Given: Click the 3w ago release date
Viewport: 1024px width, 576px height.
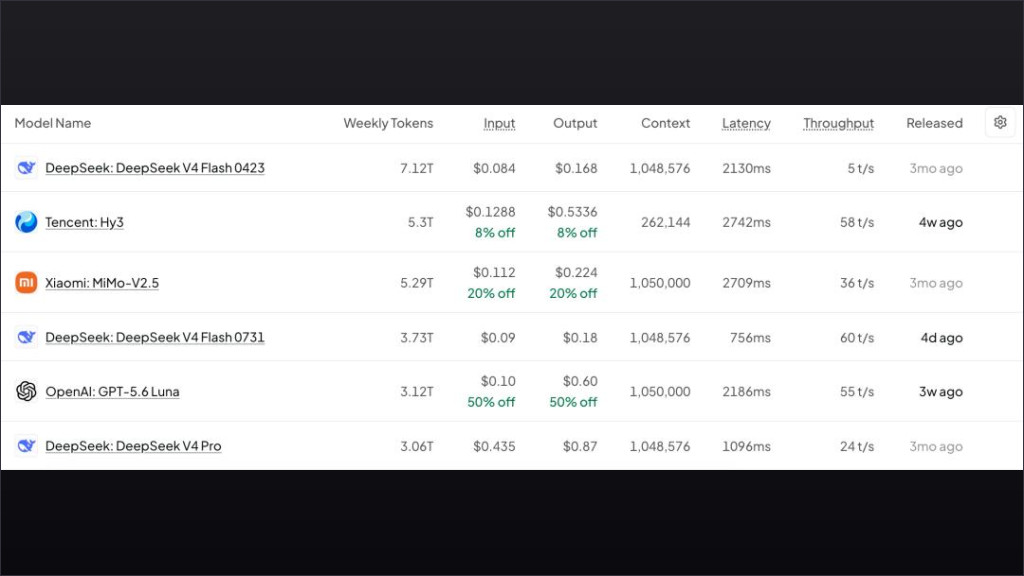Looking at the screenshot, I should [940, 391].
